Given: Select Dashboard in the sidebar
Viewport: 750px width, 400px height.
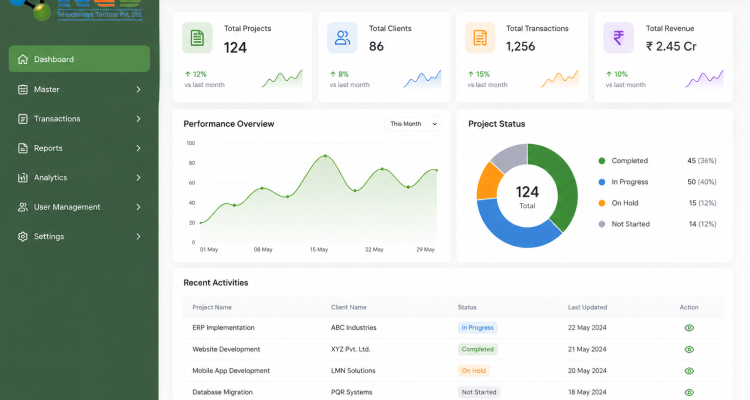Looking at the screenshot, I should 79,59.
